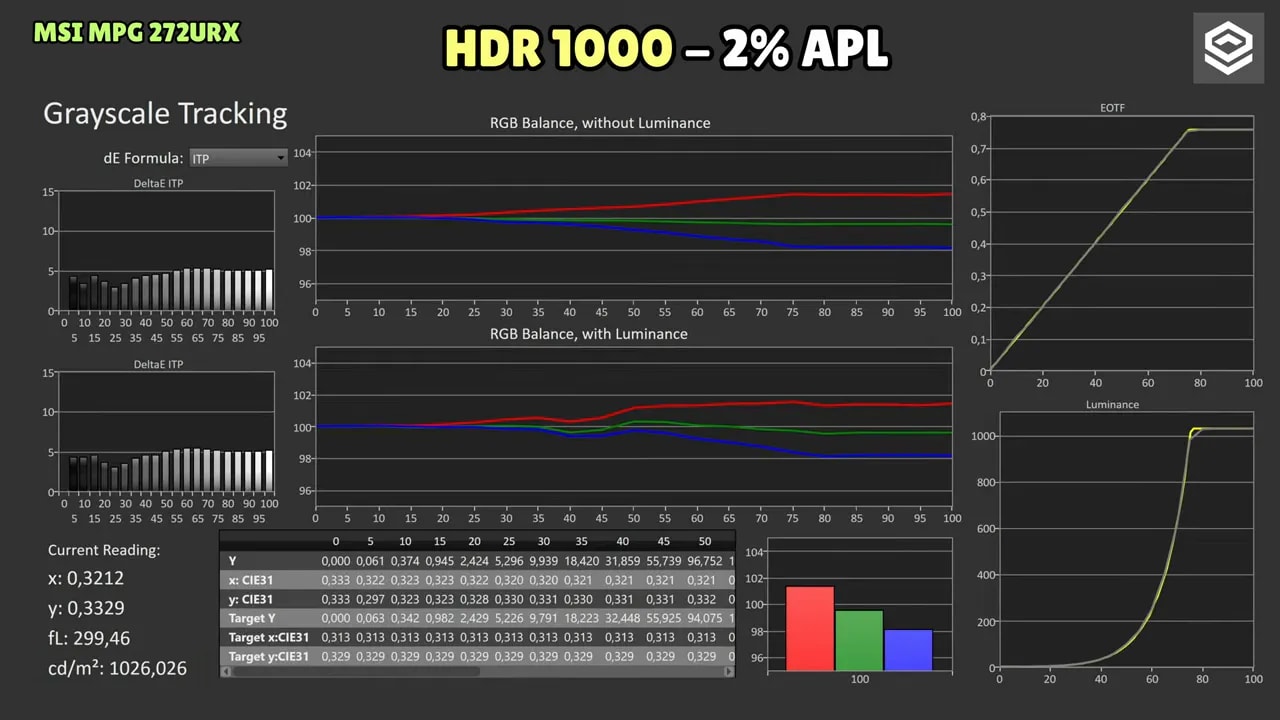Image resolution: width=1280 pixels, height=720 pixels.
Task: Click the Y value 0,061
Action: pyautogui.click(x=370, y=561)
